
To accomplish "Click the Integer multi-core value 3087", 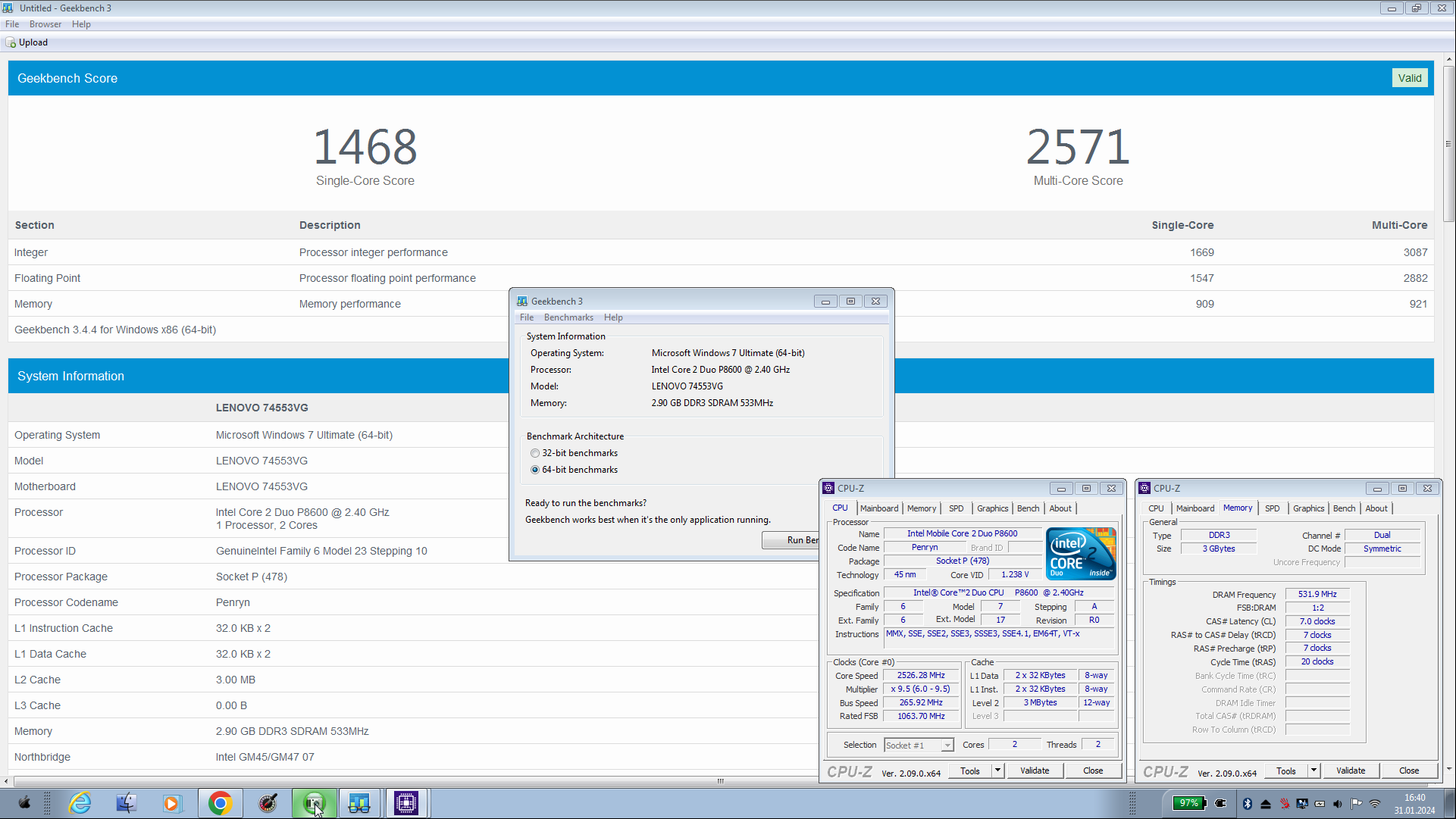I will (x=1415, y=252).
